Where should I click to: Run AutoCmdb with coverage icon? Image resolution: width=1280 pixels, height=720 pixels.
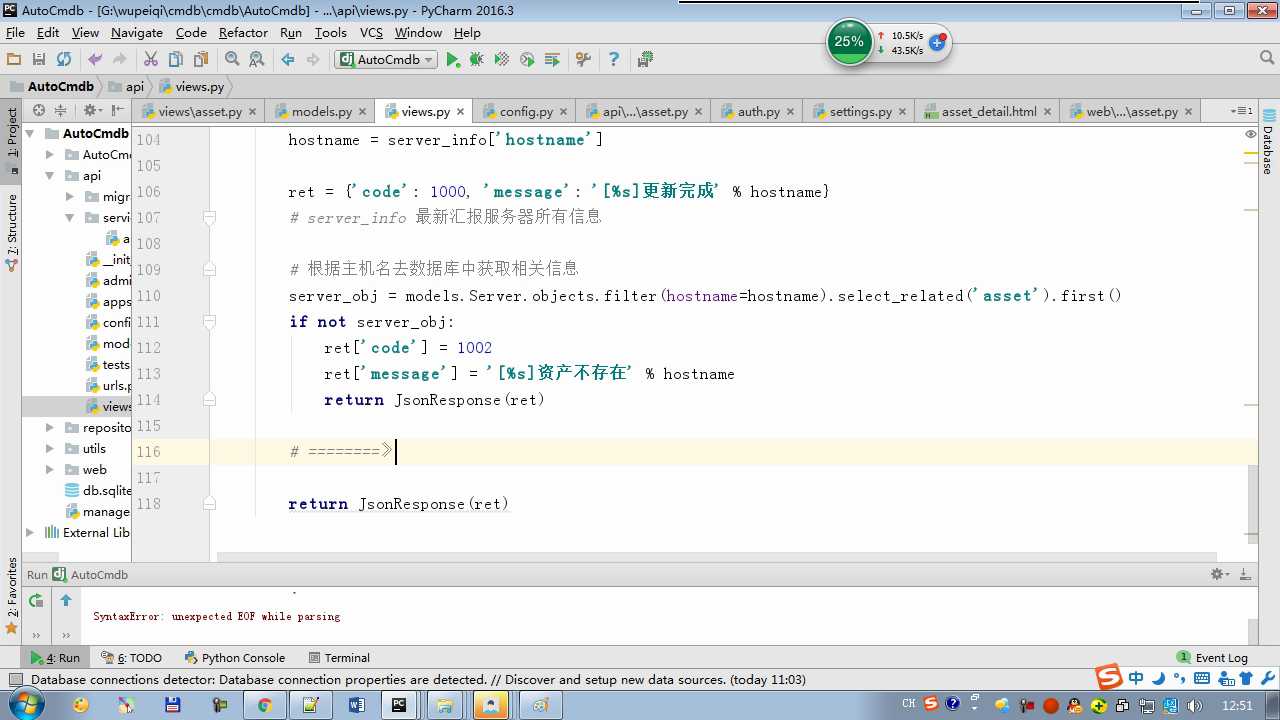502,59
